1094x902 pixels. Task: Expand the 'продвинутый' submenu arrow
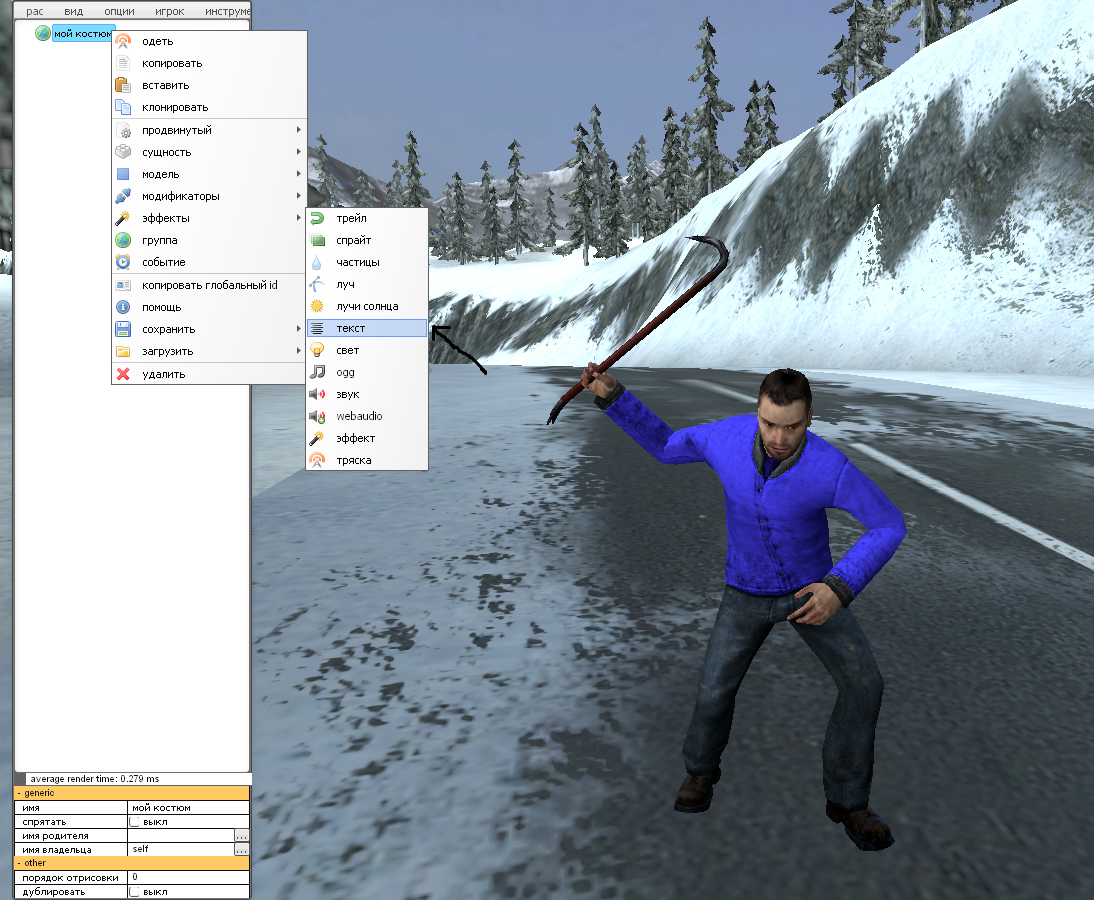[x=299, y=130]
